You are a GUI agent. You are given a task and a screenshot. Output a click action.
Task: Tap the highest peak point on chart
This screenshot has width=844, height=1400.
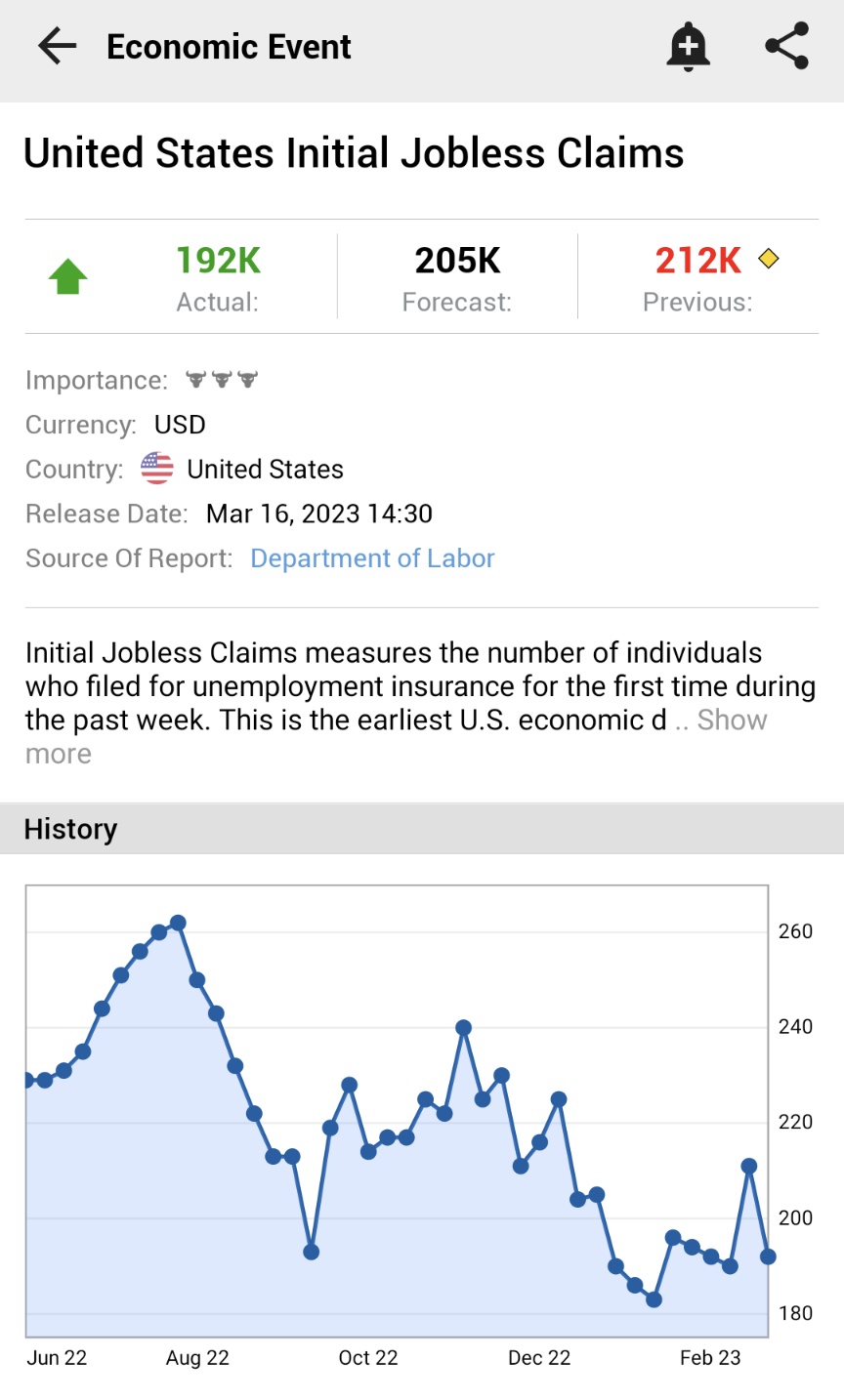178,923
